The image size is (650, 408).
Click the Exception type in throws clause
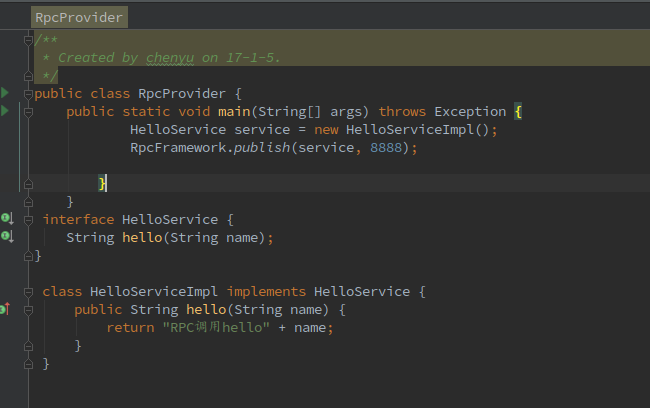(469, 111)
